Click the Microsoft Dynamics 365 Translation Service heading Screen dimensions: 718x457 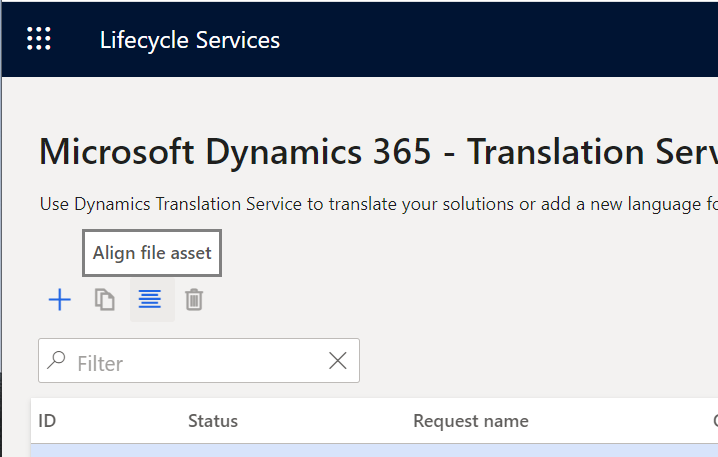coord(378,152)
